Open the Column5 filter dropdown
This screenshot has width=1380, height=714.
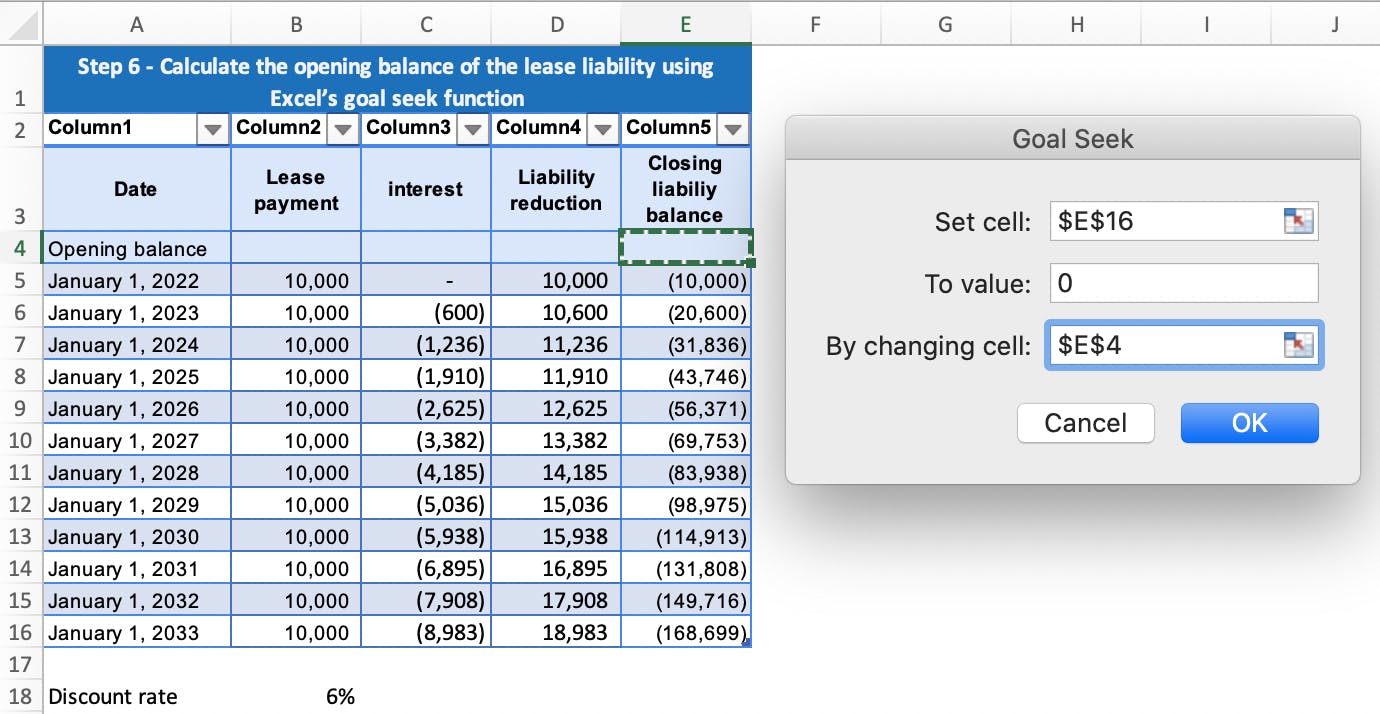click(x=733, y=129)
